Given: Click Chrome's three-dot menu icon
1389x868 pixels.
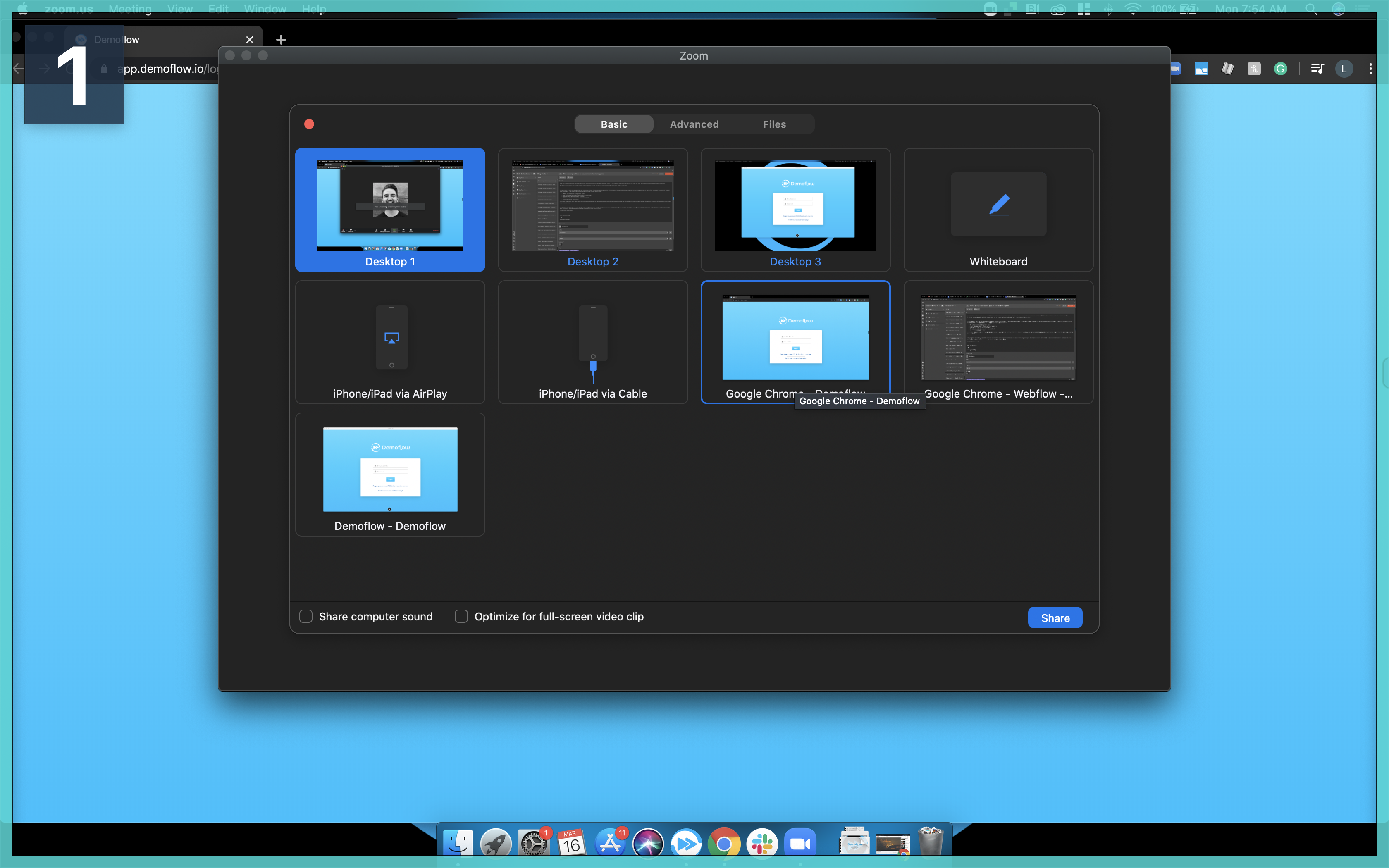Looking at the screenshot, I should (1370, 69).
